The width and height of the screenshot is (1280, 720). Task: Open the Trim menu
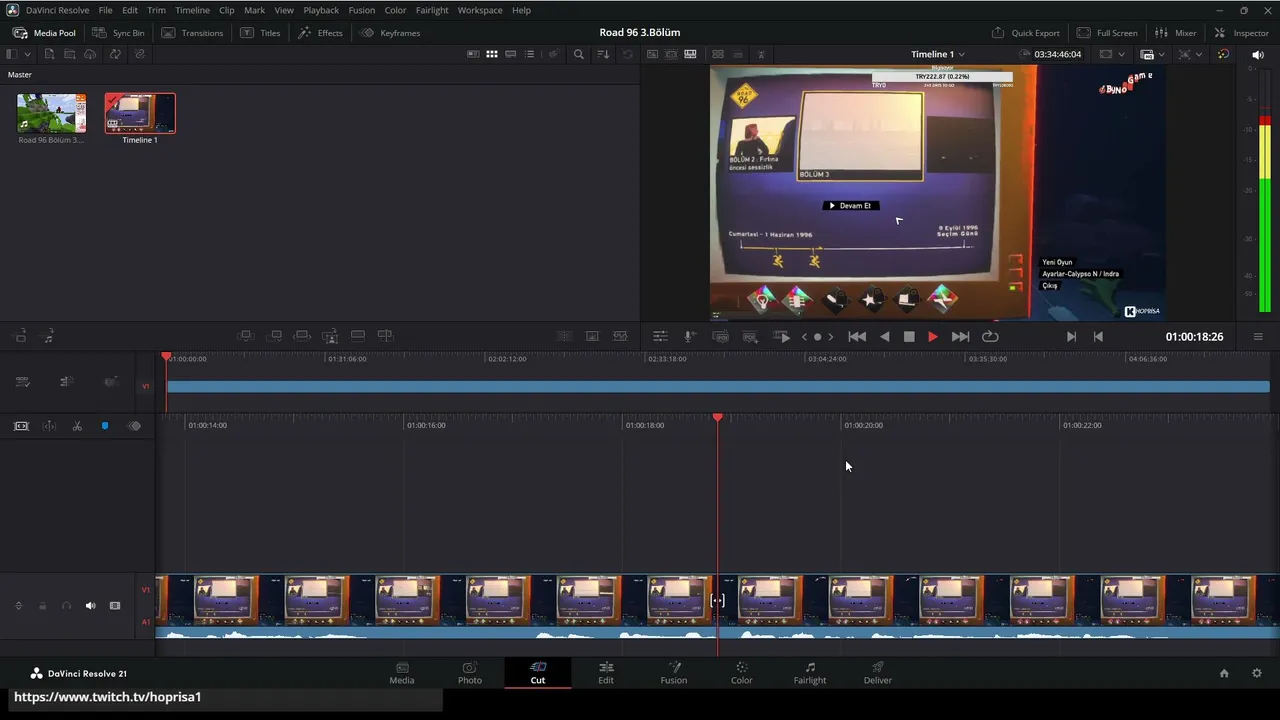156,10
